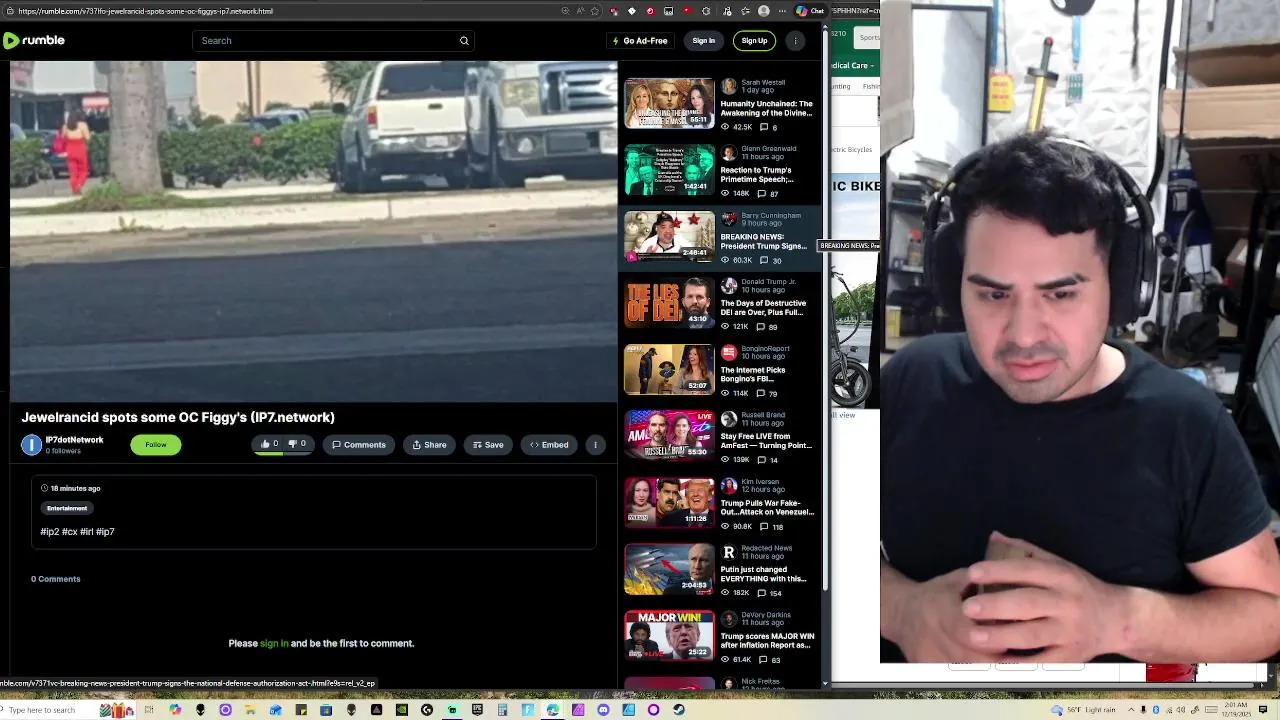Click the Task View taskbar icon
Screen dimensions: 1280x720
[x=149, y=710]
